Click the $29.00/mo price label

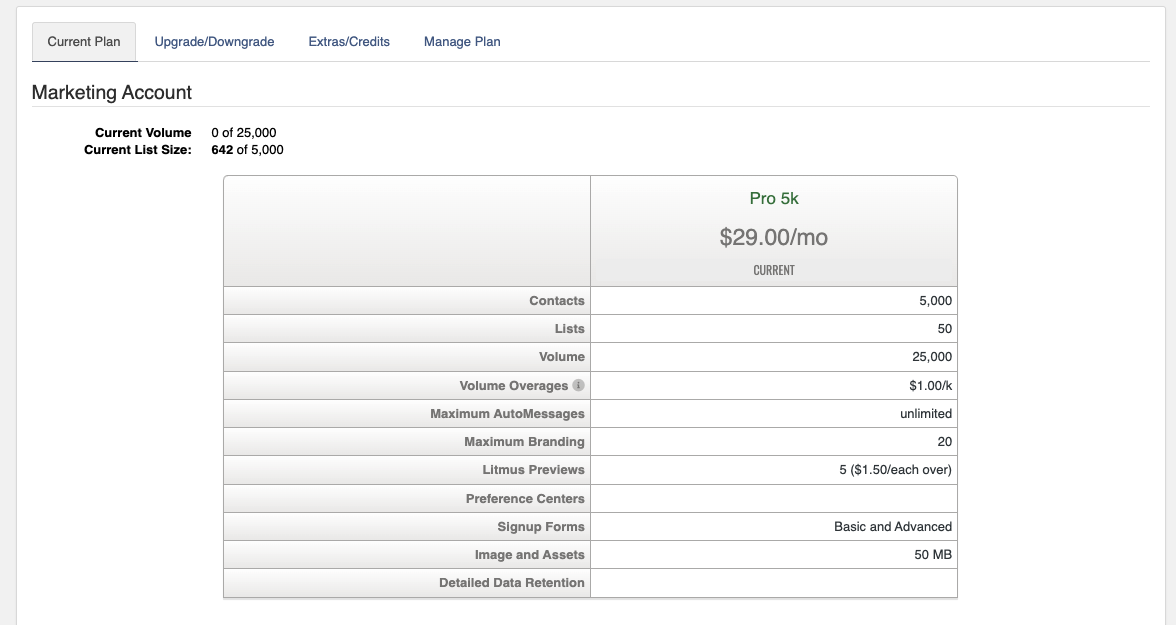pyautogui.click(x=774, y=238)
